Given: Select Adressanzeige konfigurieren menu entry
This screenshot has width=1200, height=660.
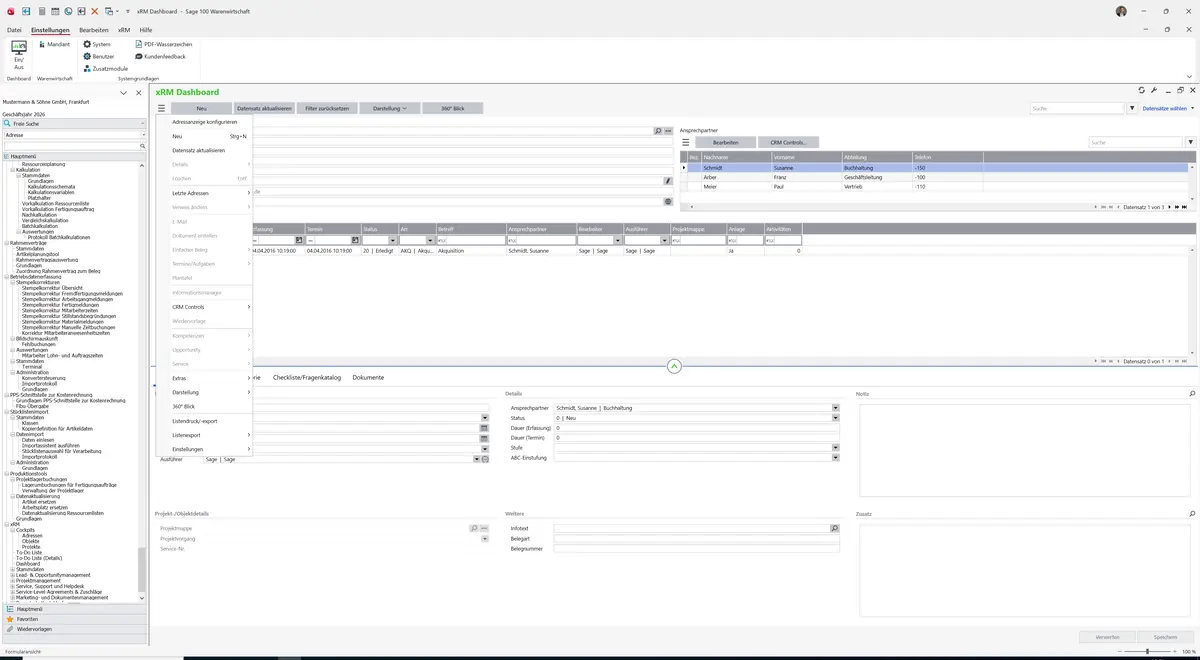Looking at the screenshot, I should 205,122.
